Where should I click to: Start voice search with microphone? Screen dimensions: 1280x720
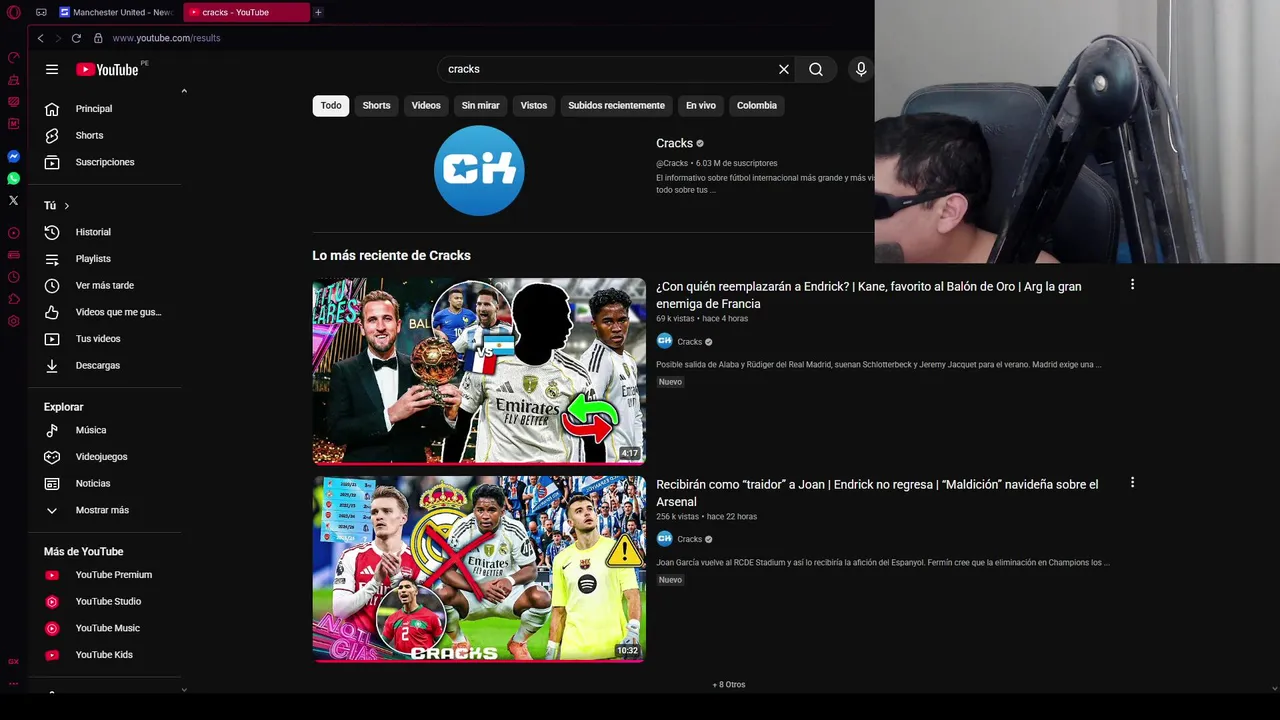click(861, 69)
